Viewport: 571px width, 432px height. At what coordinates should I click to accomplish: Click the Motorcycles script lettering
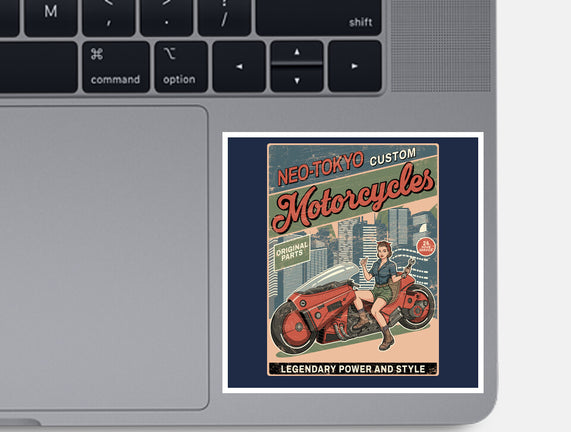pos(353,199)
